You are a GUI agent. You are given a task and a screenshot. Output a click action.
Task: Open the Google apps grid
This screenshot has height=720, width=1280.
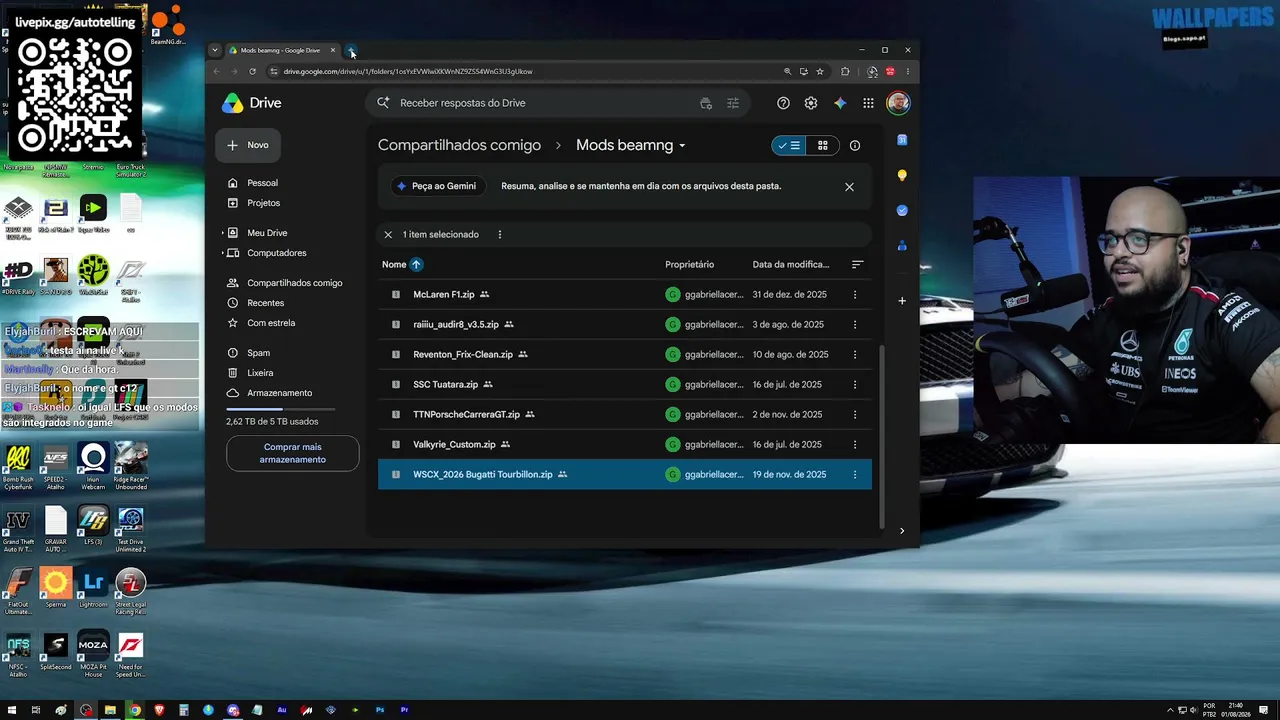tap(868, 103)
